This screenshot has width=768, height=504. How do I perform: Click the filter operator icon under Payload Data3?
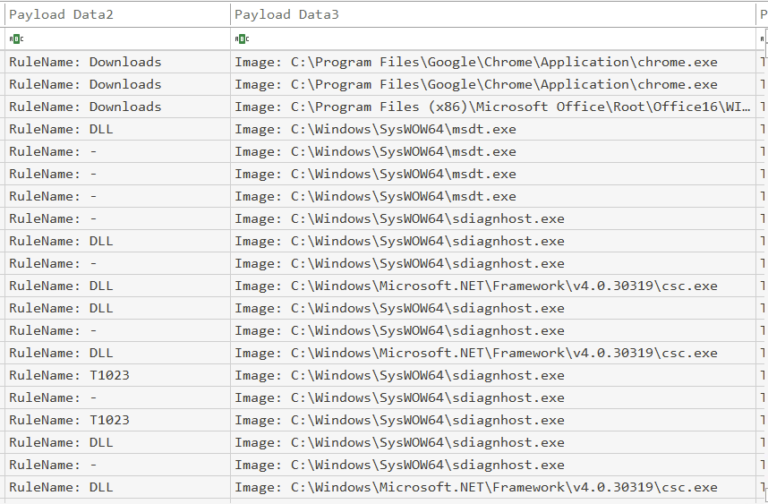click(x=240, y=39)
